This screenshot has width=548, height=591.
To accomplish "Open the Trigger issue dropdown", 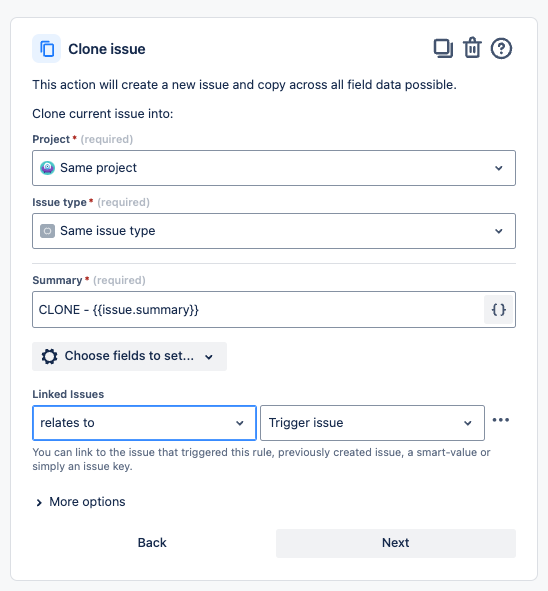I will (x=372, y=423).
